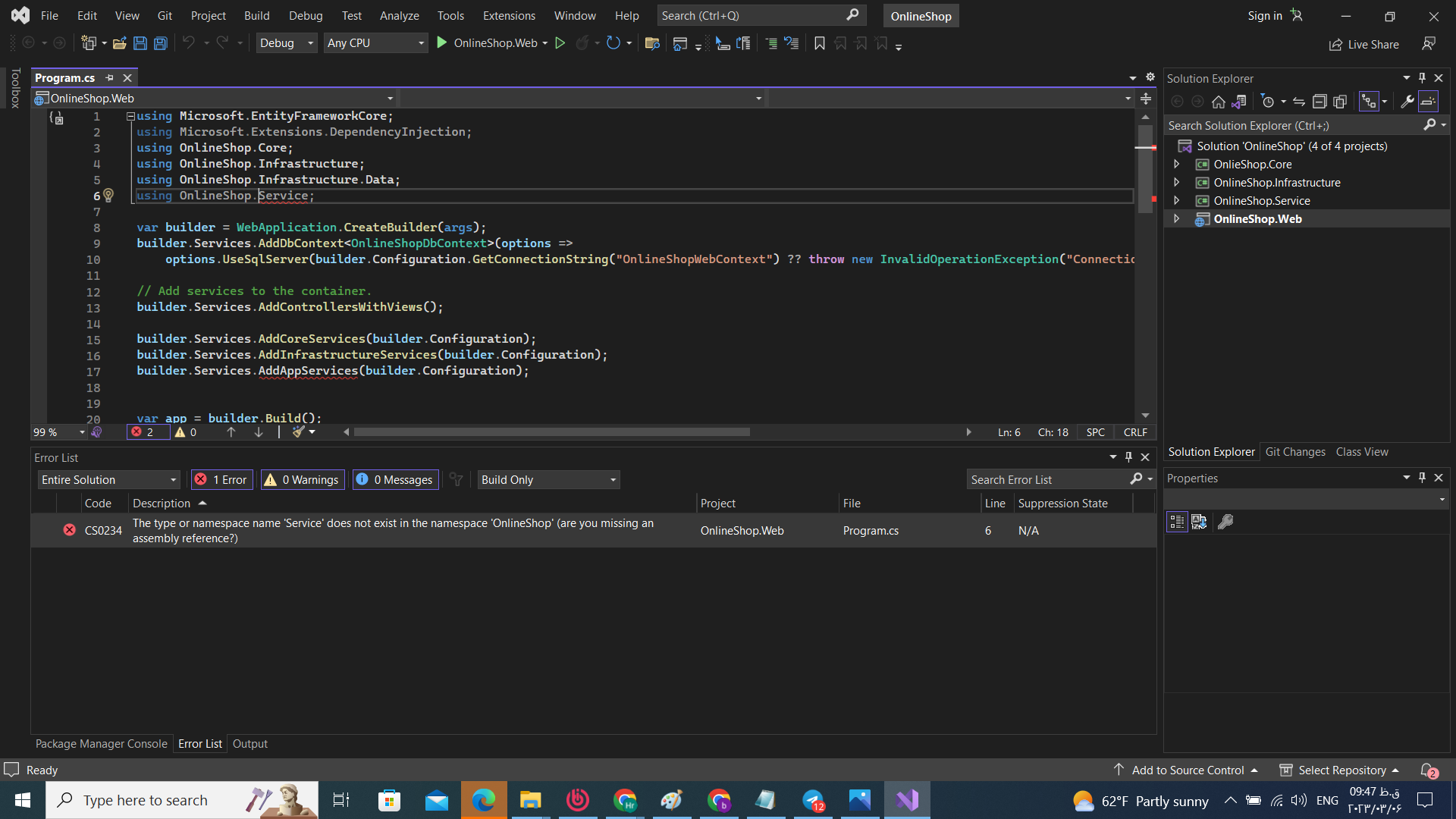Viewport: 1456px width, 819px height.
Task: Click the Start Debugging play button
Action: (443, 43)
